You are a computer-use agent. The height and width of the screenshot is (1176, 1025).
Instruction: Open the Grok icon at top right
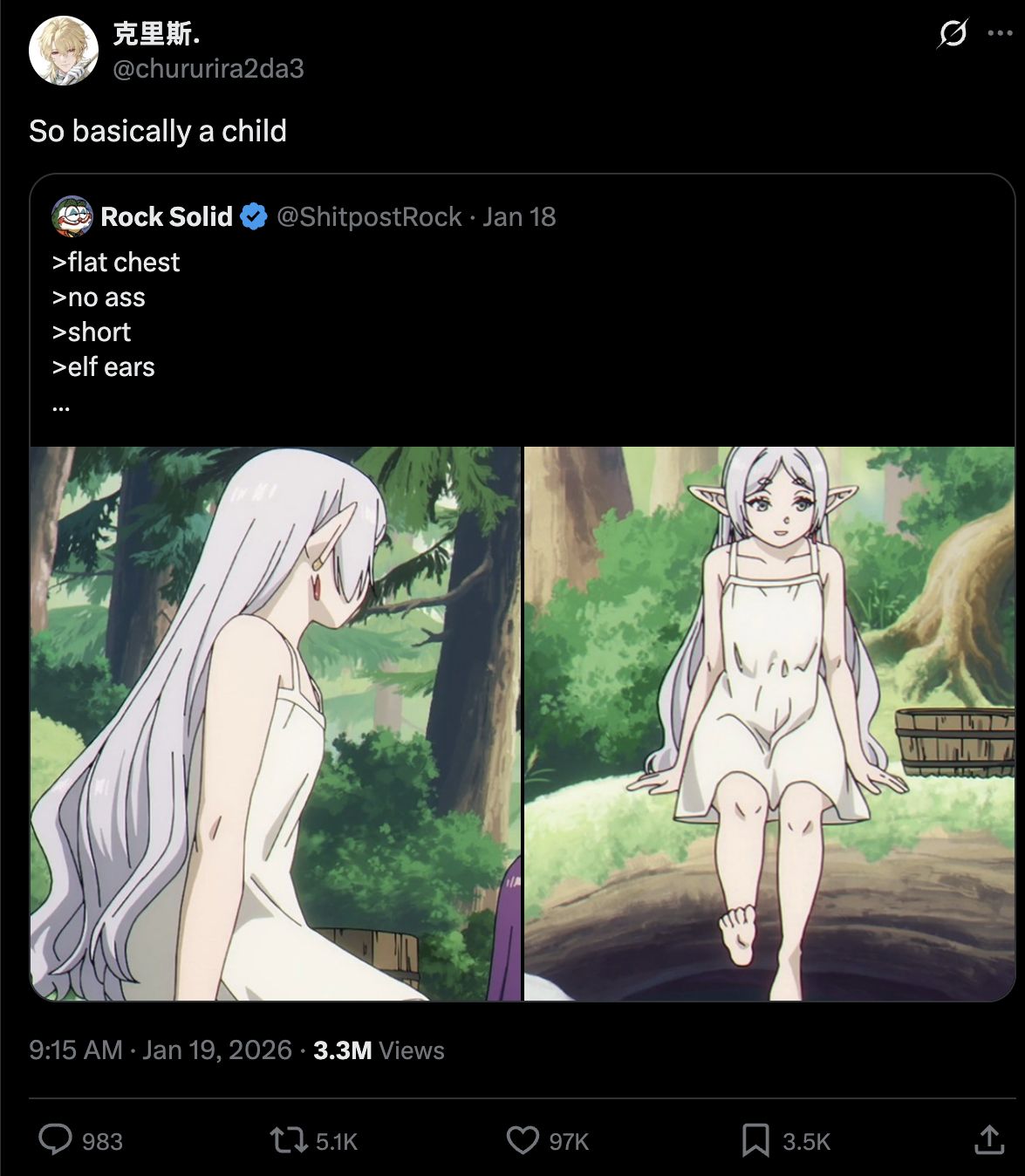(x=953, y=34)
